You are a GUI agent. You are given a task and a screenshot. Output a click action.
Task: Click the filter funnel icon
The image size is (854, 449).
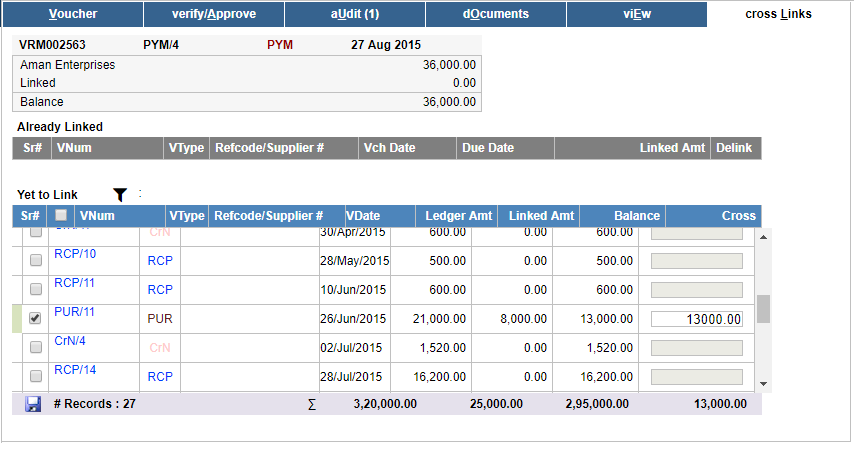point(120,195)
